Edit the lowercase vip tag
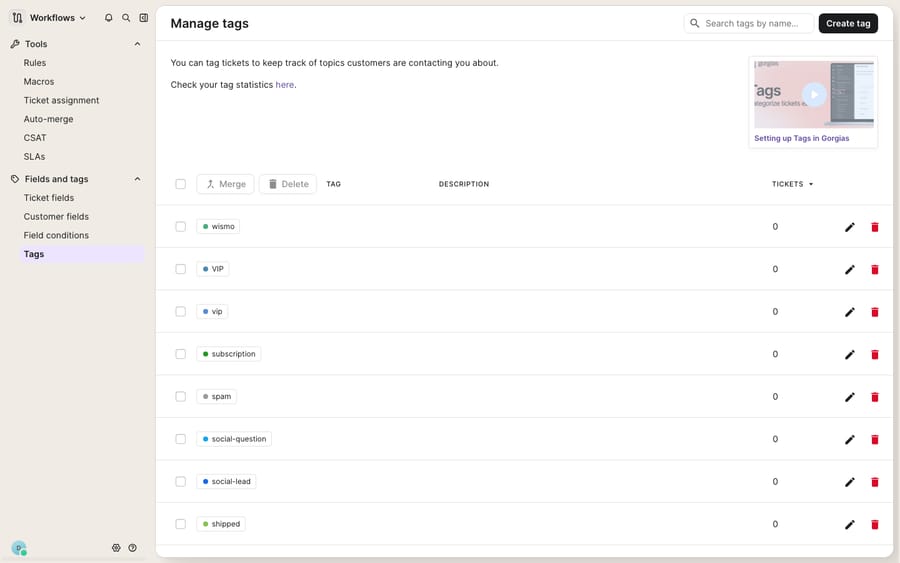 click(x=849, y=312)
